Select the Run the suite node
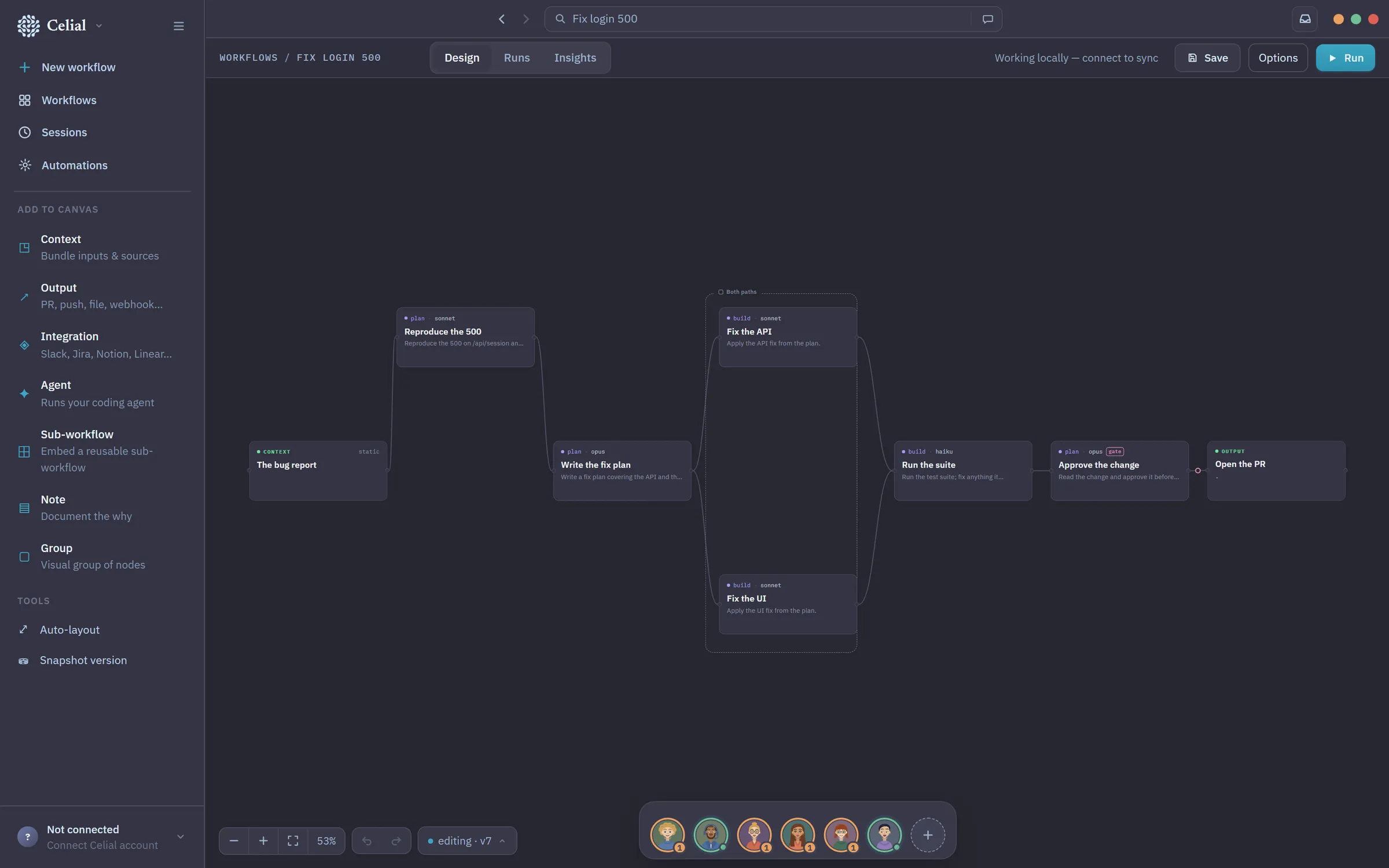Viewport: 1389px width, 868px height. [963, 470]
